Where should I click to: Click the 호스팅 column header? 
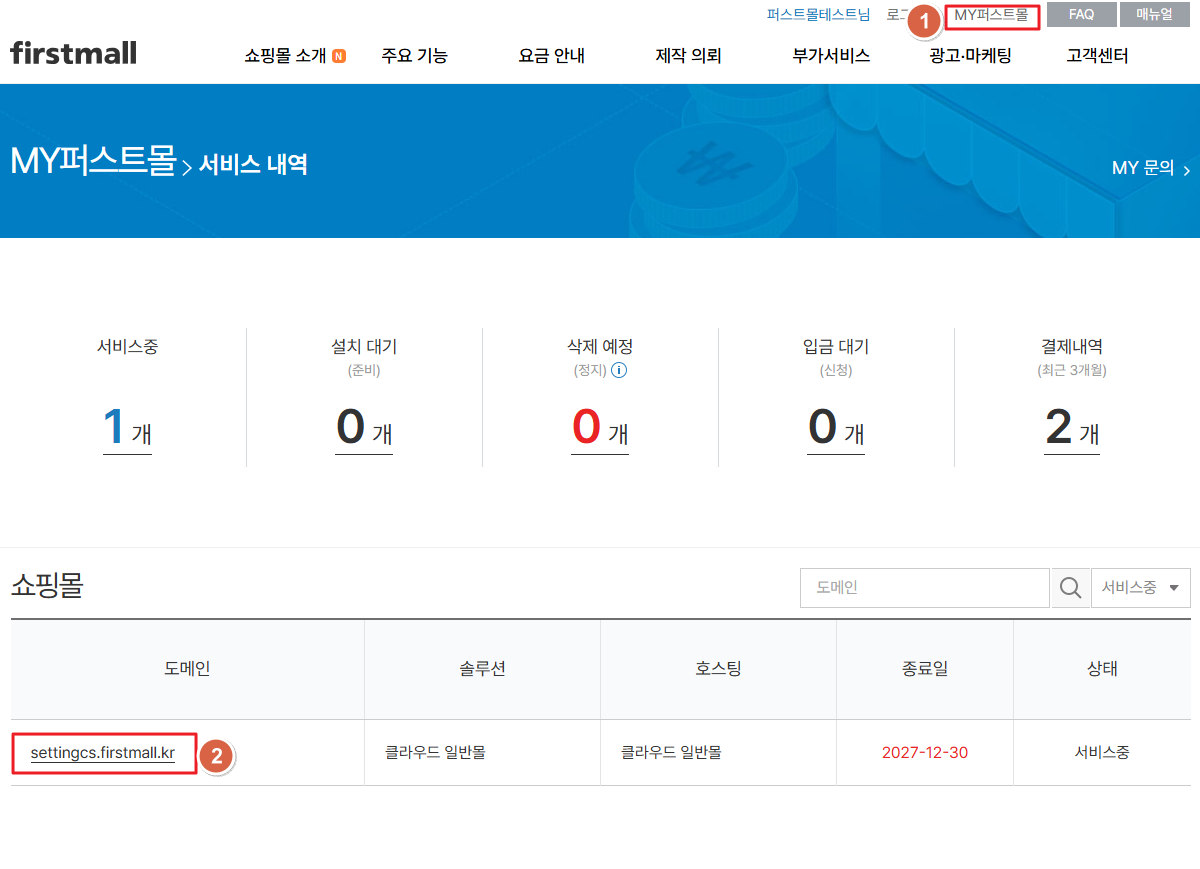tap(718, 669)
